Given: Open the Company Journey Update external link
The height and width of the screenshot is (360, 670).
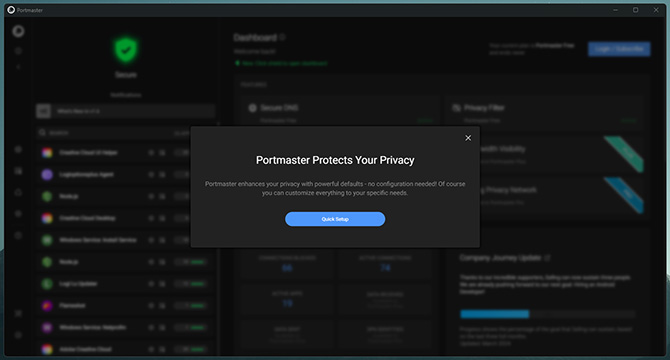Looking at the screenshot, I should (x=547, y=258).
